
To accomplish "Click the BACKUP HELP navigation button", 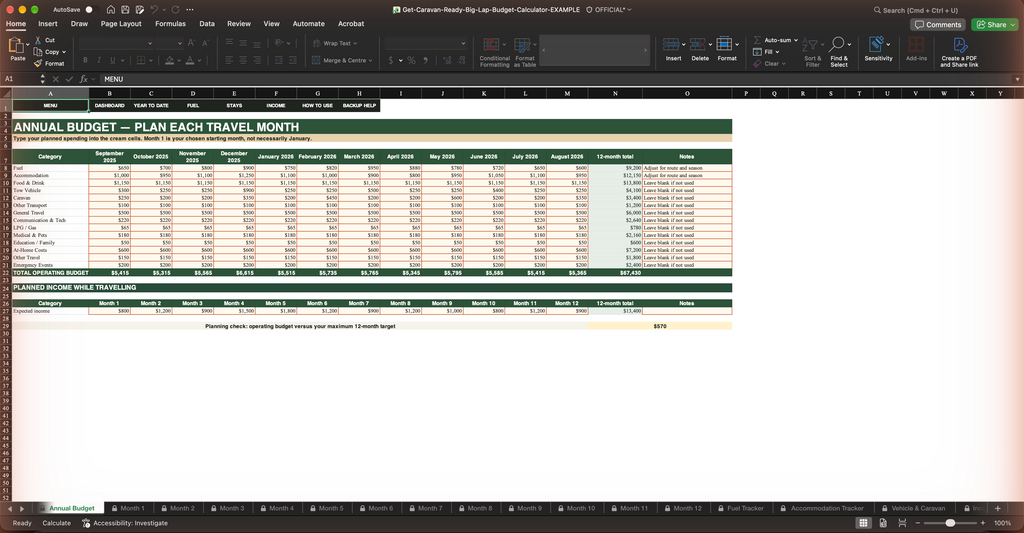I will click(359, 105).
